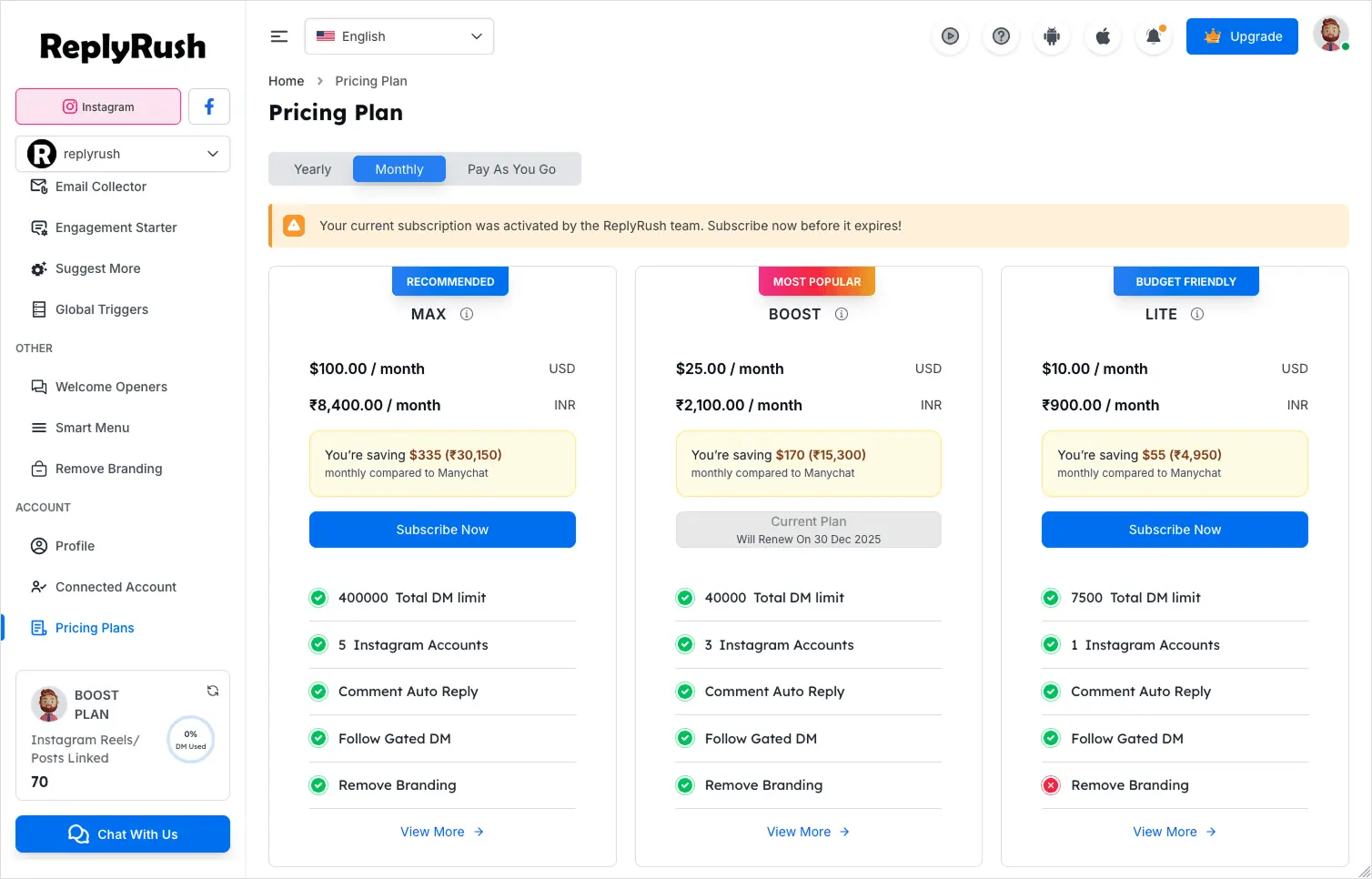Click the Suggest More gear icon
1372x879 pixels.
point(39,268)
